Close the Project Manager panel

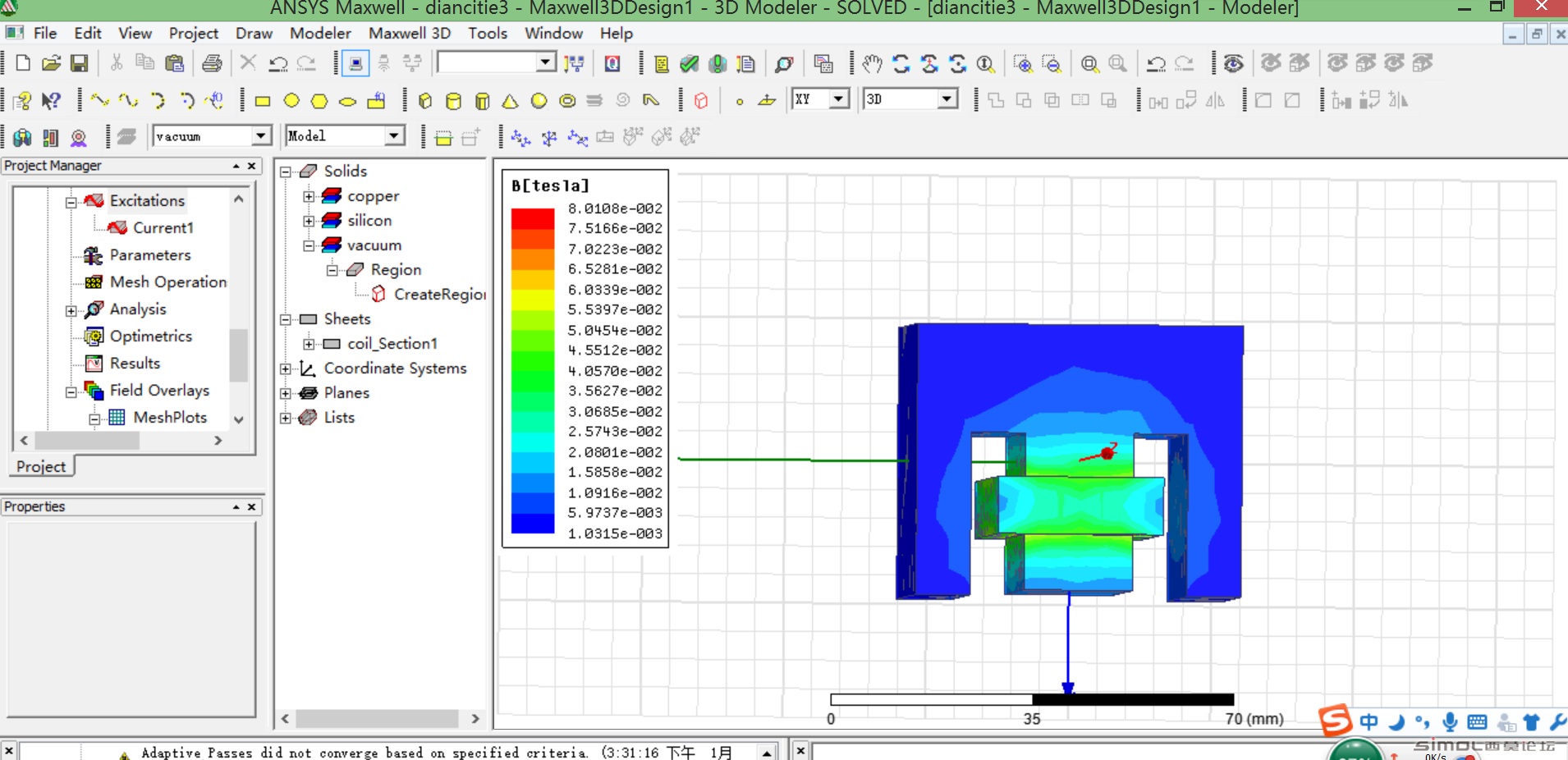coord(252,166)
